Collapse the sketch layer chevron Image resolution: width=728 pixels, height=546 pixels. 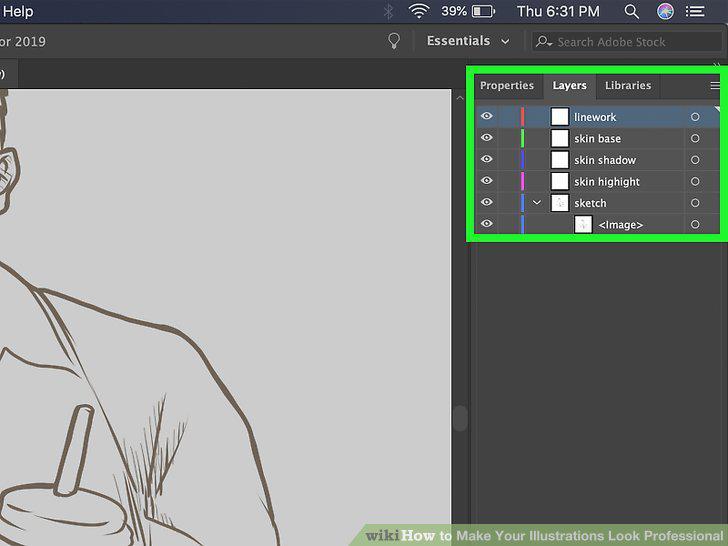tap(537, 203)
